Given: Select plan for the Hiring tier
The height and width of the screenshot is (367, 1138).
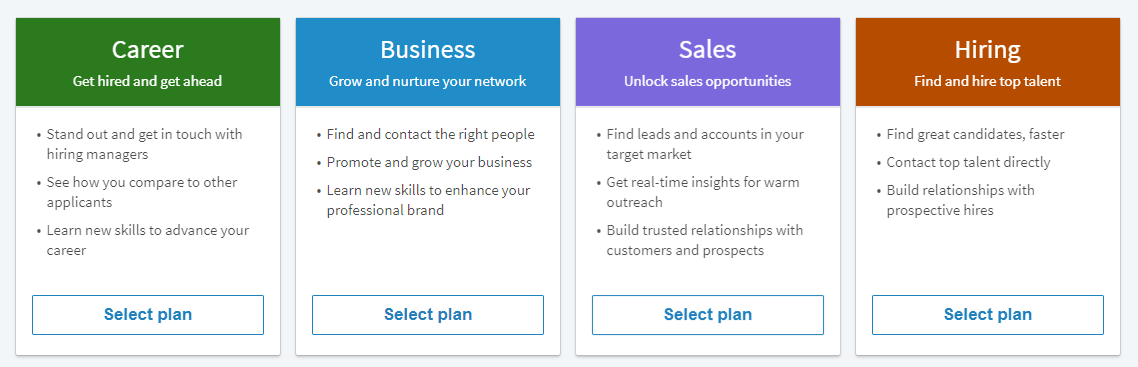Looking at the screenshot, I should [x=988, y=315].
